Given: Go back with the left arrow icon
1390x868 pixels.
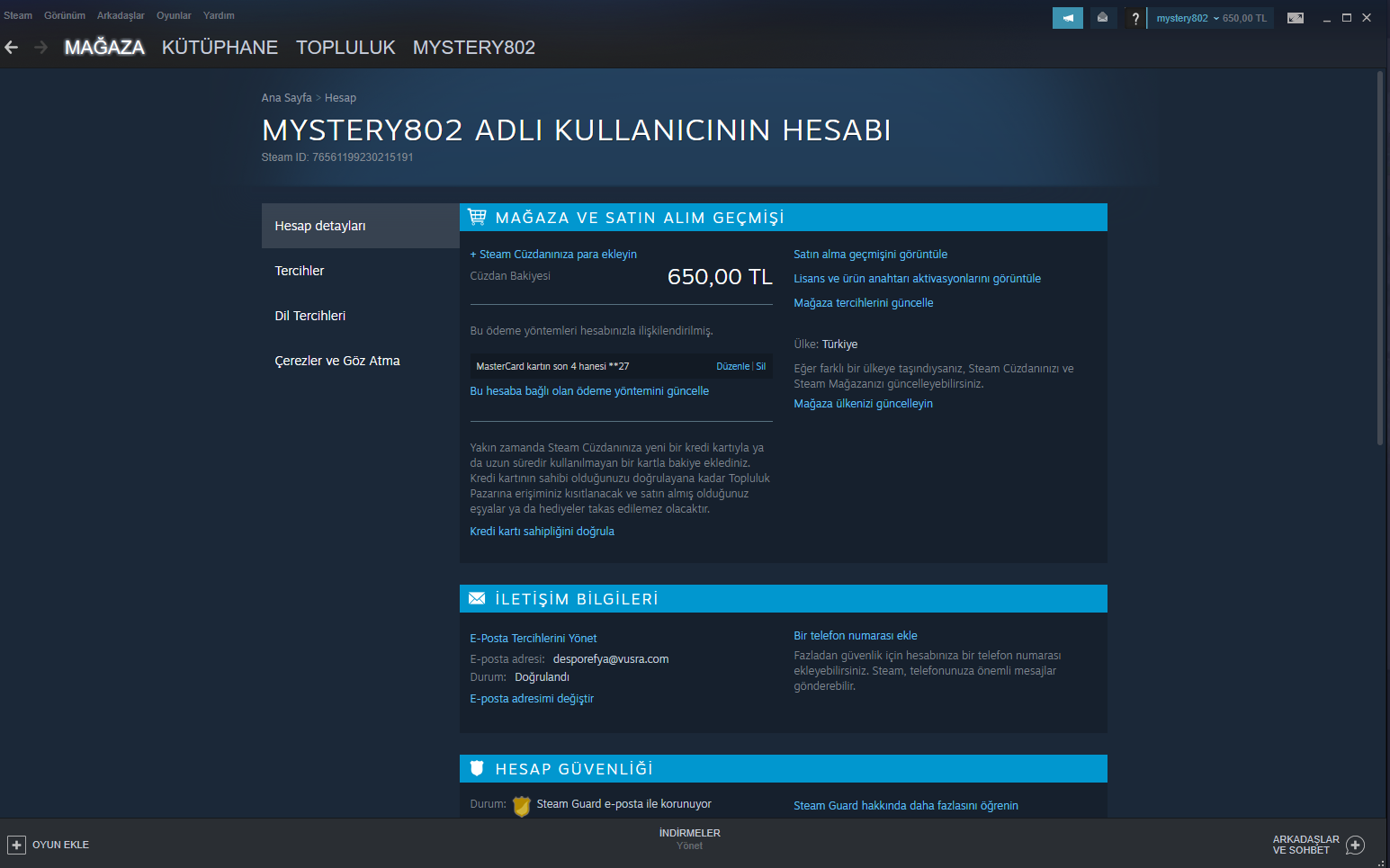Looking at the screenshot, I should (x=12, y=47).
